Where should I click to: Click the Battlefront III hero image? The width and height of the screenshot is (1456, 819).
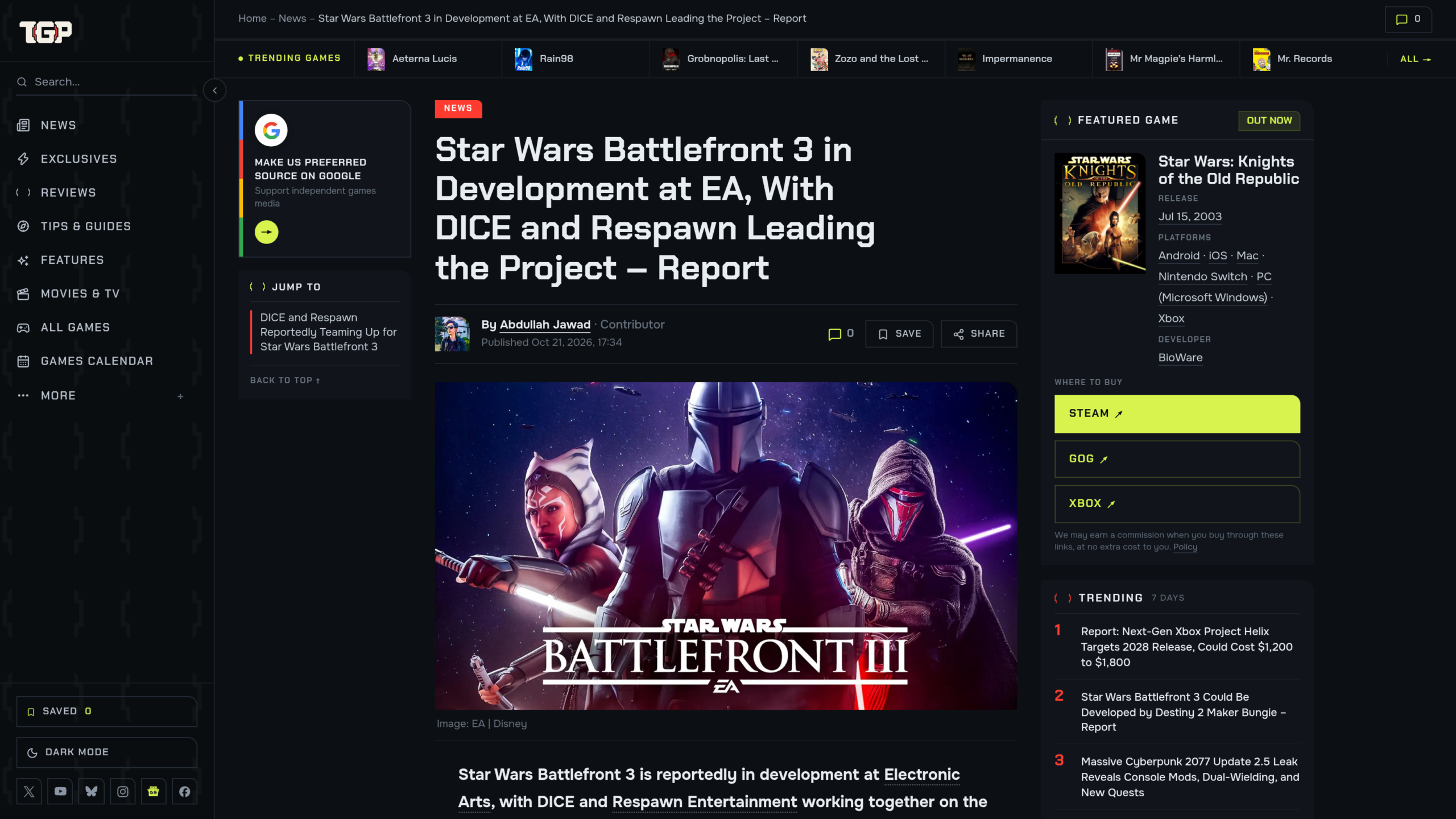click(726, 546)
